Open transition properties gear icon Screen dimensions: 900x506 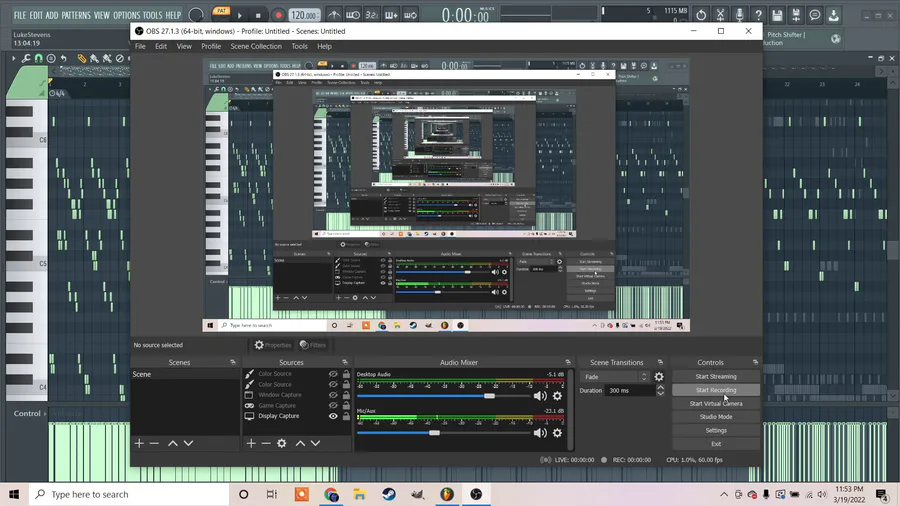point(659,377)
